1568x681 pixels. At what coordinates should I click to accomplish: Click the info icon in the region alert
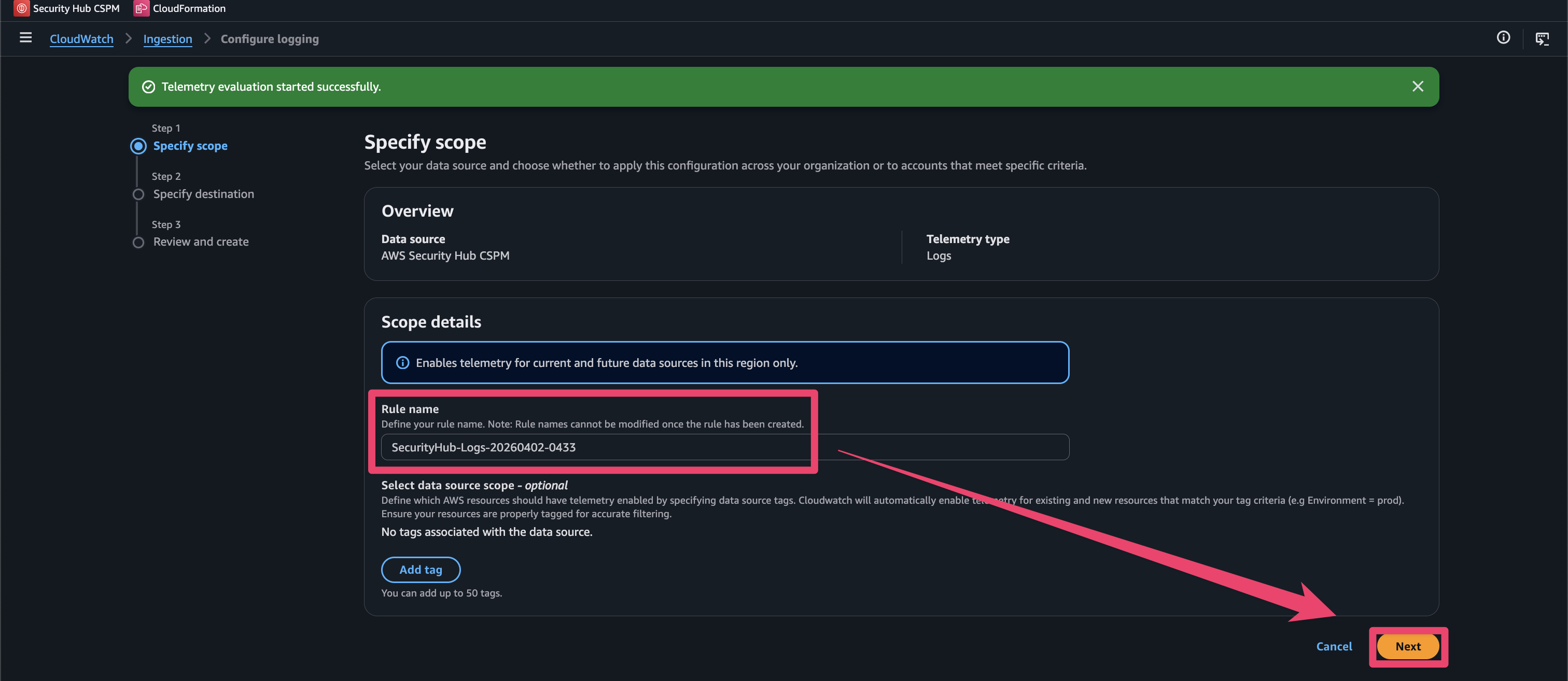[x=402, y=363]
